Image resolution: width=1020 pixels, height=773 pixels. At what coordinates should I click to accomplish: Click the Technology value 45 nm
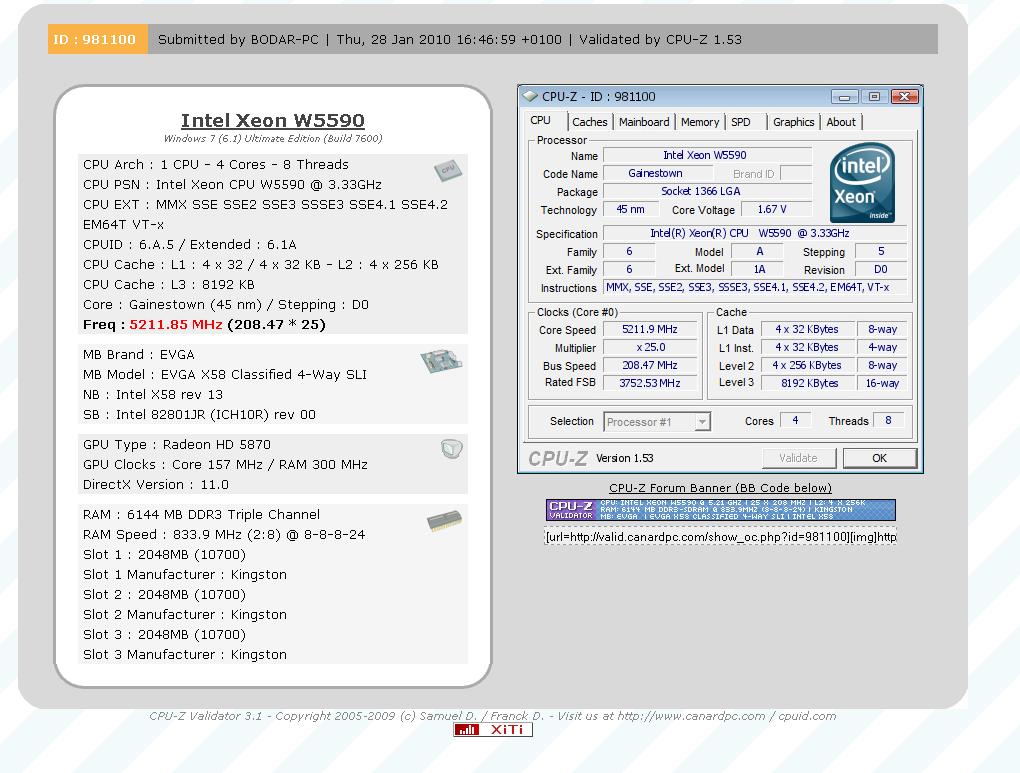click(631, 210)
